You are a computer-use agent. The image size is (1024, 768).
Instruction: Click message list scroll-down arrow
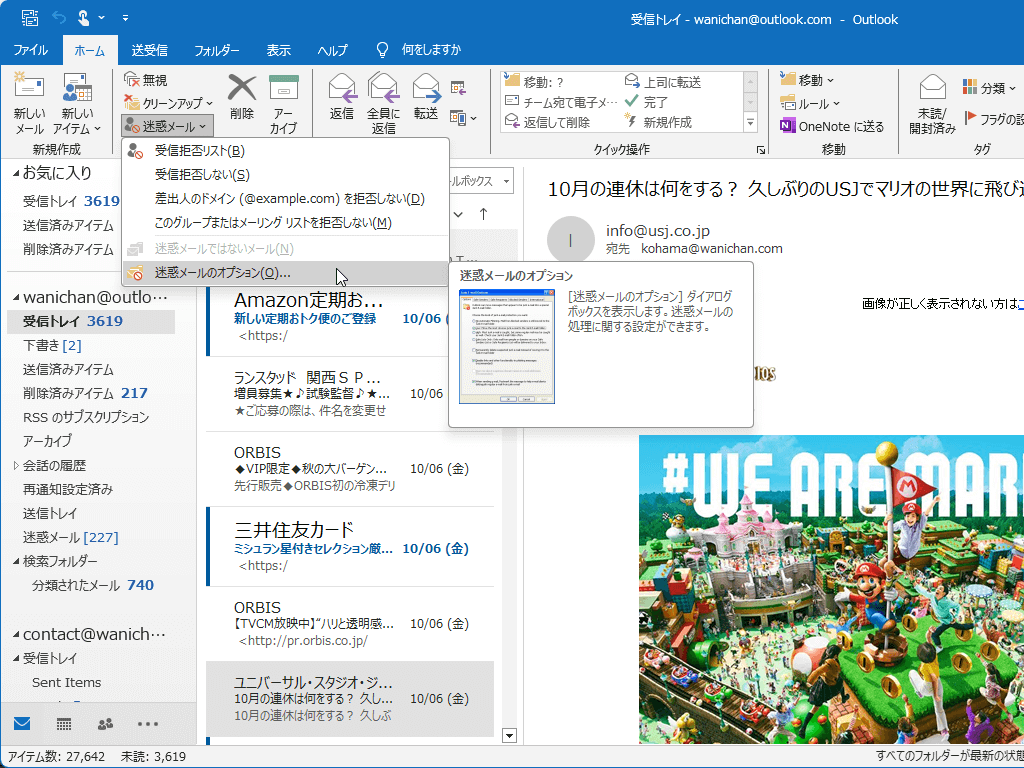pos(509,735)
